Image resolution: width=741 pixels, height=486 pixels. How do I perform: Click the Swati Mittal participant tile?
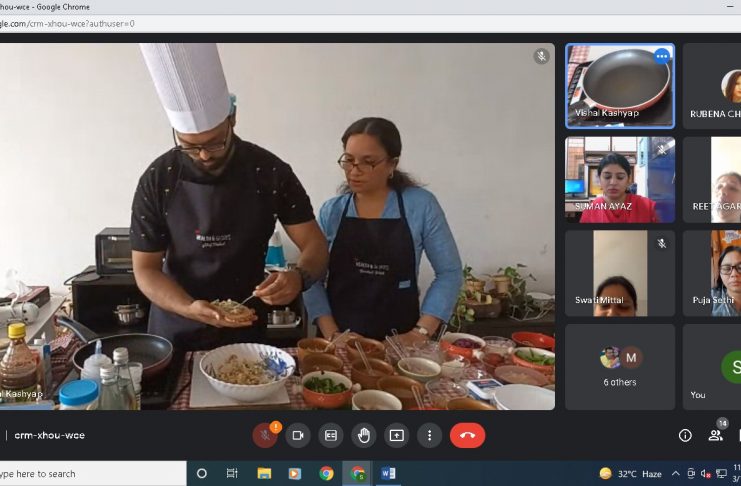pyautogui.click(x=620, y=273)
